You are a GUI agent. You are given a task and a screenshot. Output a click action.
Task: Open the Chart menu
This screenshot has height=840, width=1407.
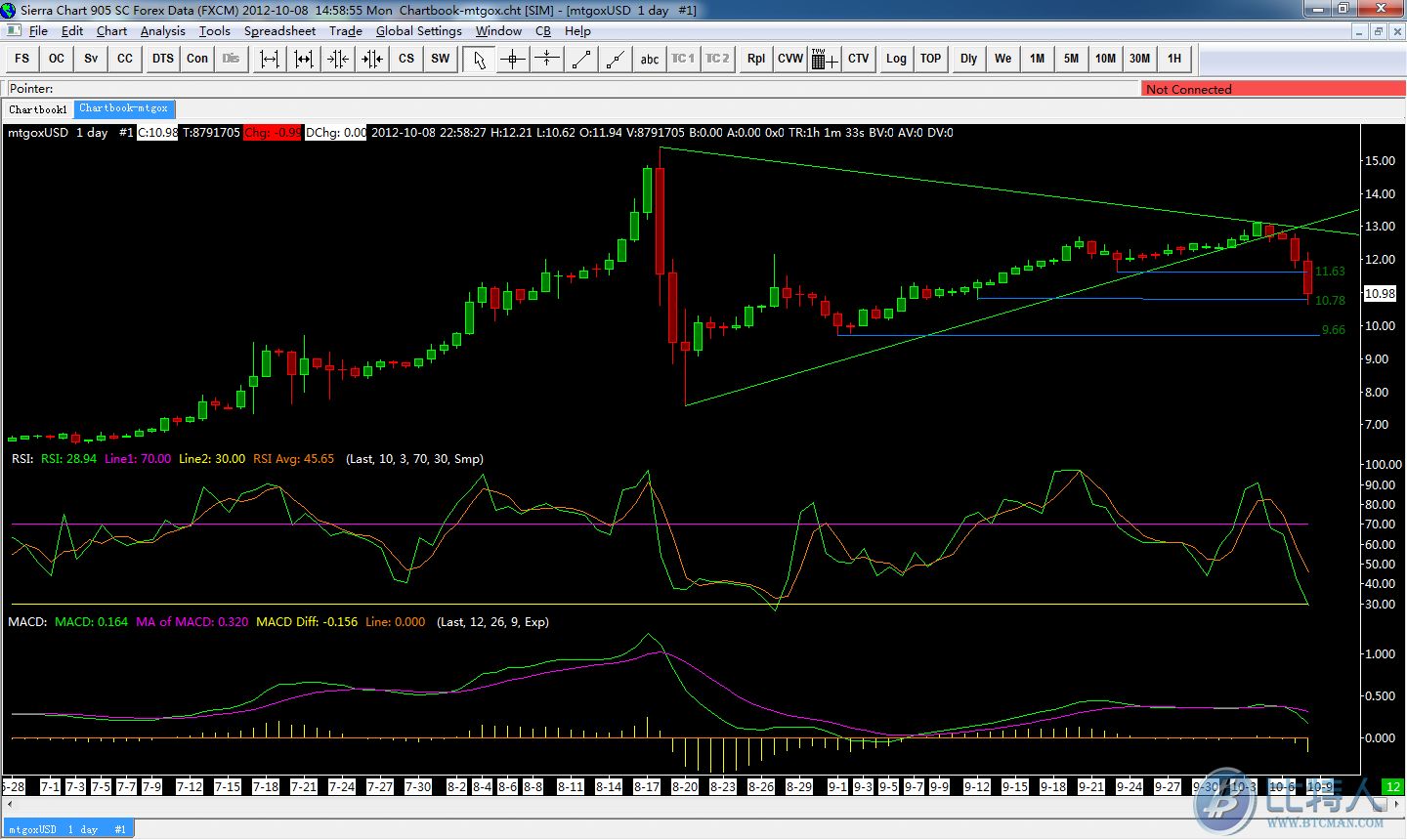pyautogui.click(x=111, y=30)
